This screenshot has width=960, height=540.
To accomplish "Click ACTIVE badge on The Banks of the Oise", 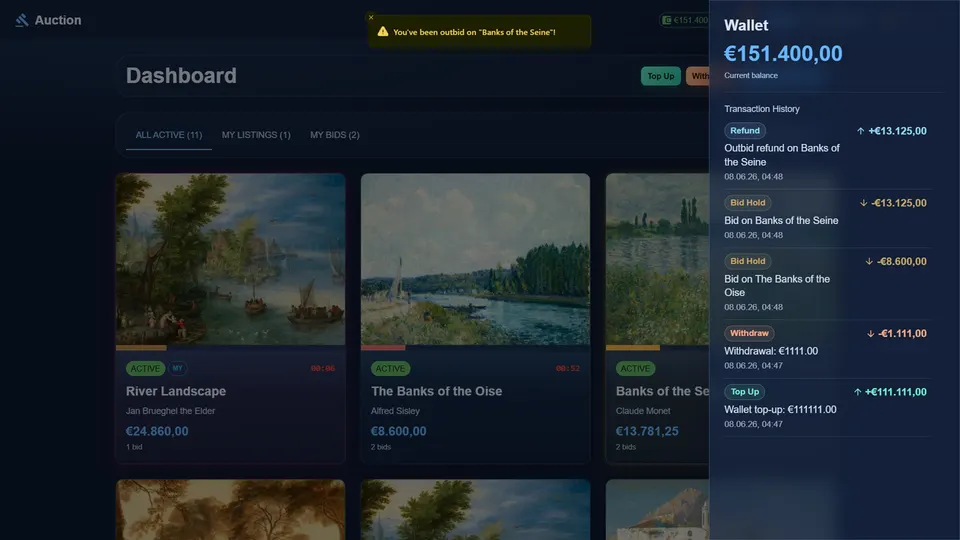I will coord(390,369).
